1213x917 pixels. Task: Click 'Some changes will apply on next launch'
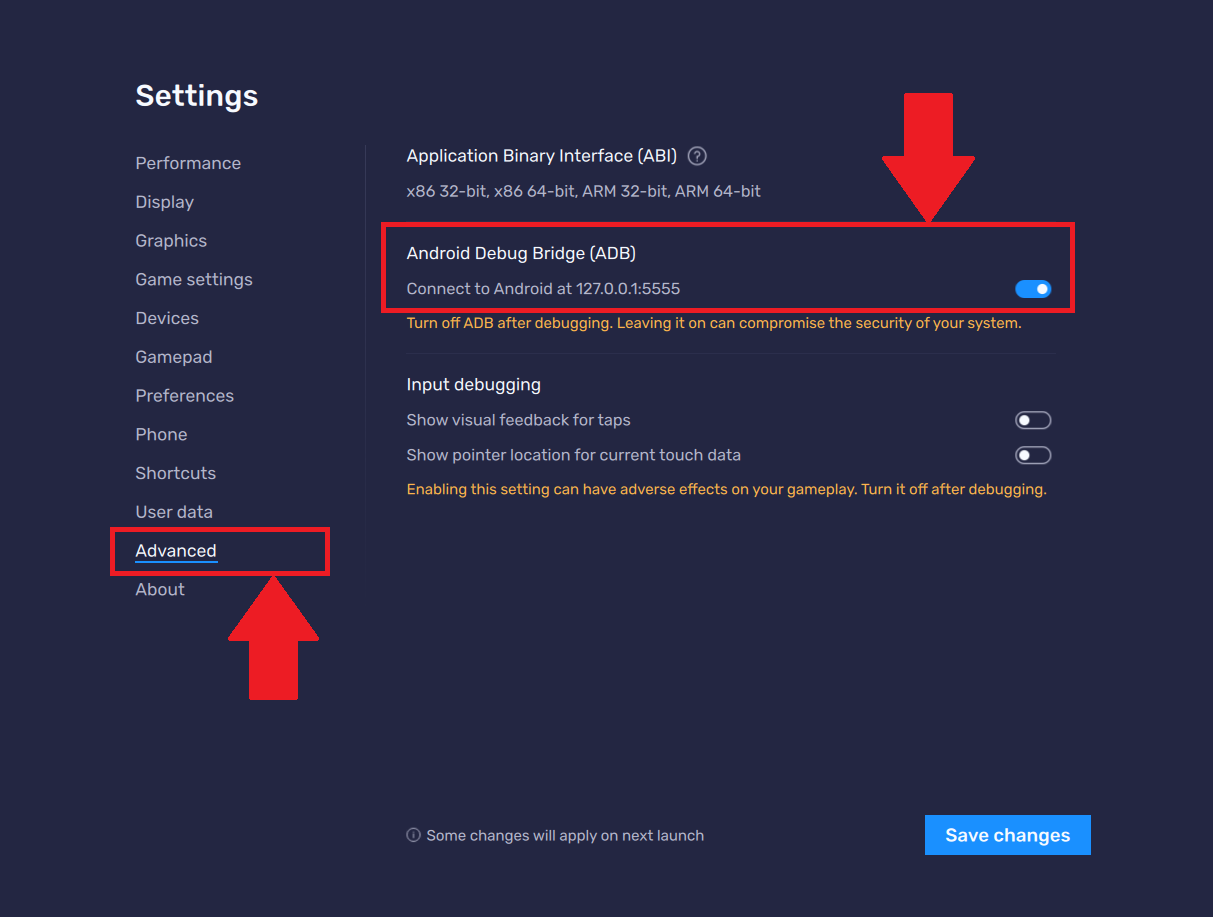pos(565,835)
